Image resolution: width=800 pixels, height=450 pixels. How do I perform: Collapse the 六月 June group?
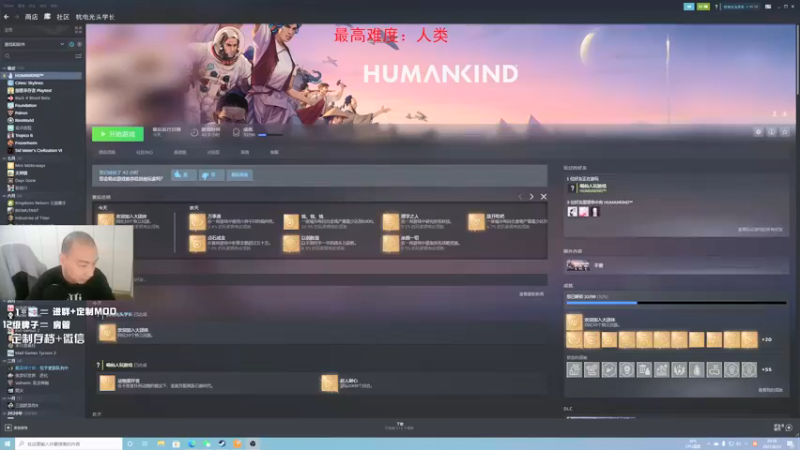(x=4, y=195)
